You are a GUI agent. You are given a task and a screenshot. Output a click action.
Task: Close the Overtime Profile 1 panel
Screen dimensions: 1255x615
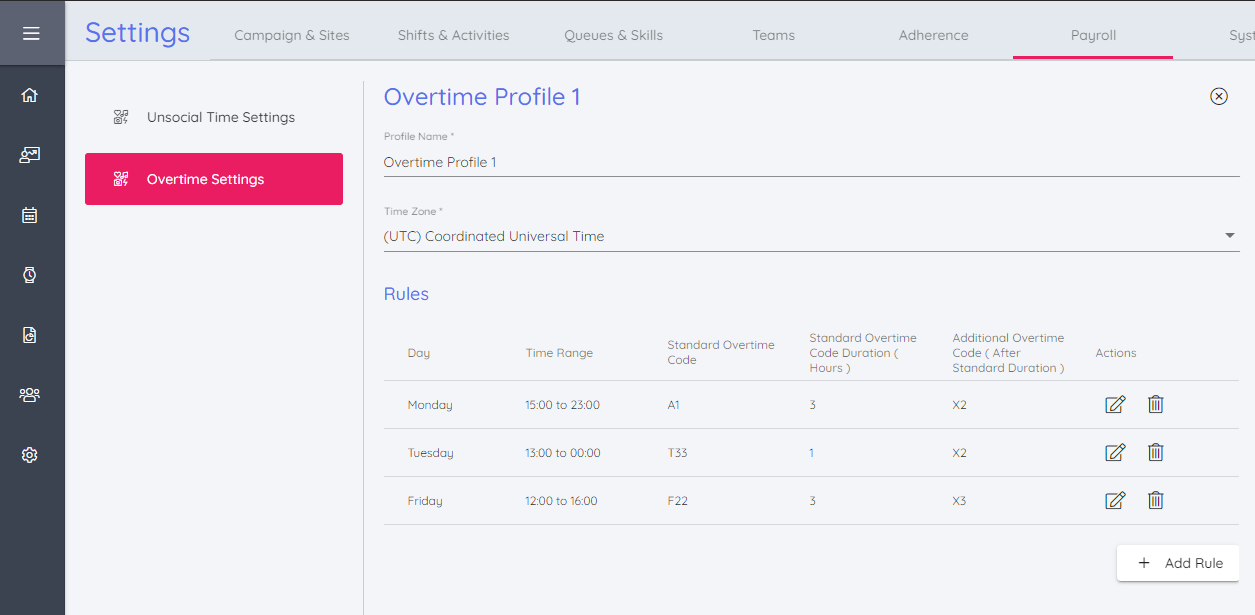pyautogui.click(x=1218, y=97)
